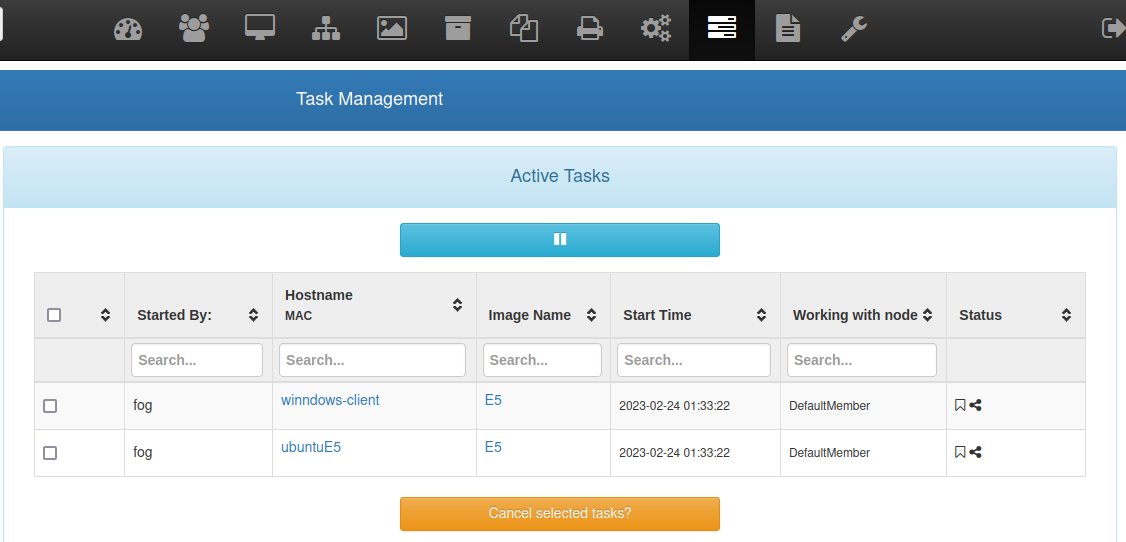Open E5 image link for winndows-client
The height and width of the screenshot is (542, 1126).
pyautogui.click(x=493, y=400)
